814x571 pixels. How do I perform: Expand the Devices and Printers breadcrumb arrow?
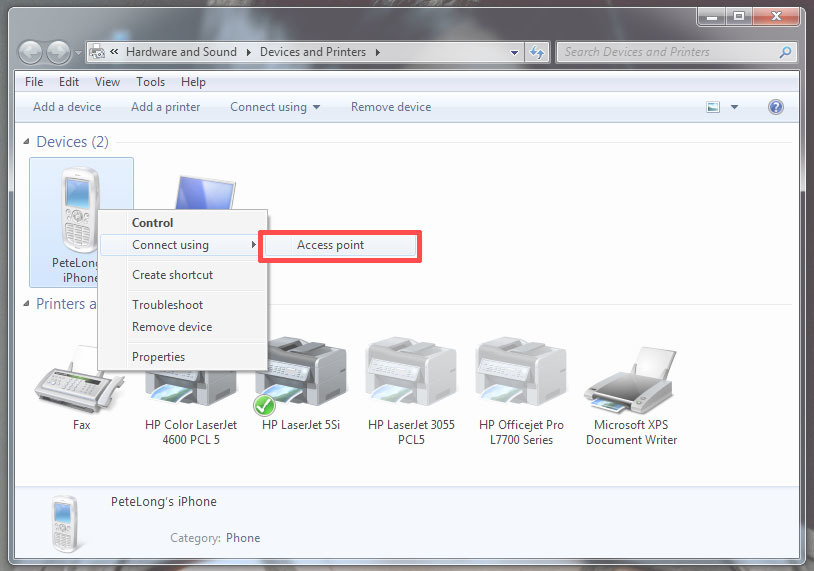377,52
